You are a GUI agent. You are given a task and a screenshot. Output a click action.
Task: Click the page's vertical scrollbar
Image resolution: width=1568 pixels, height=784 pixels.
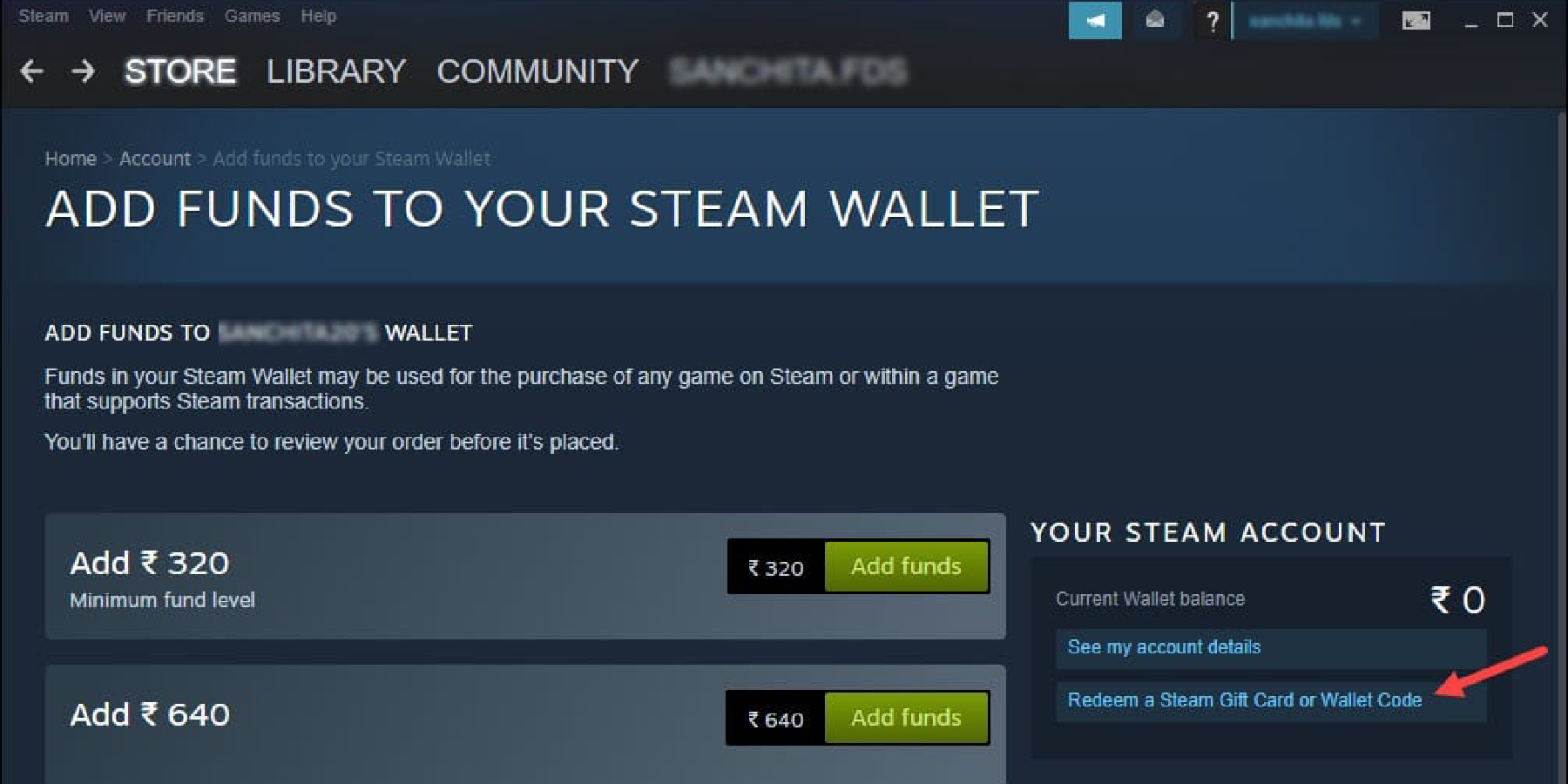click(1561, 446)
